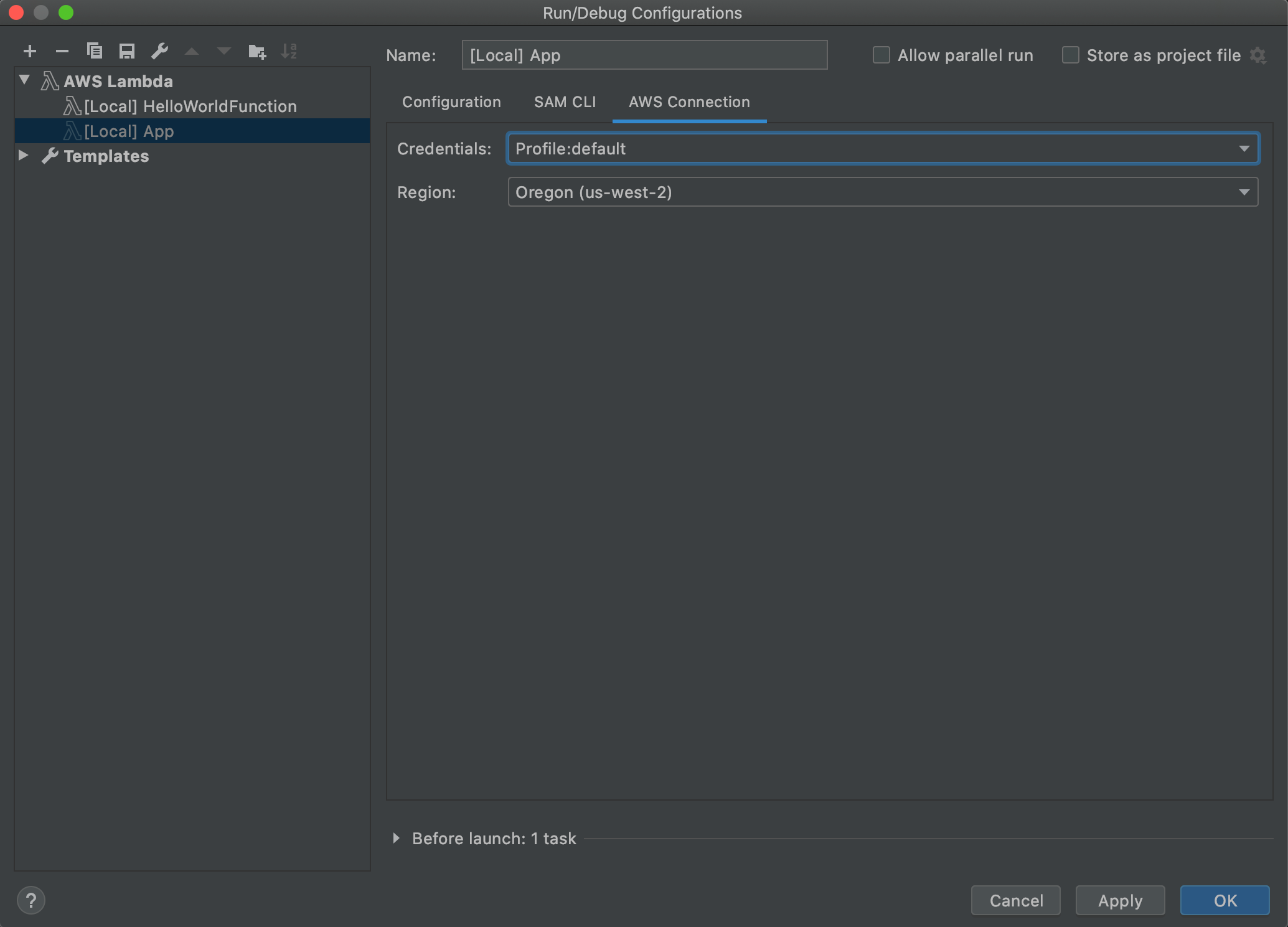
Task: Expand the Templates section
Action: (24, 156)
